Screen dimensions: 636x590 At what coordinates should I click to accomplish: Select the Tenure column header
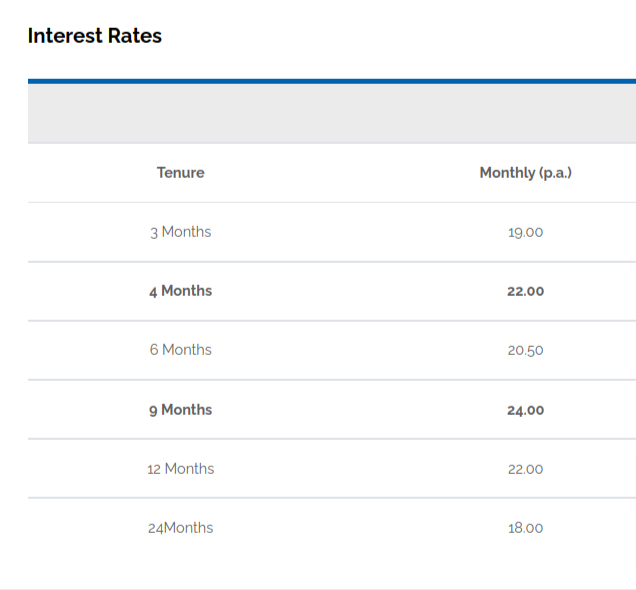click(x=180, y=173)
